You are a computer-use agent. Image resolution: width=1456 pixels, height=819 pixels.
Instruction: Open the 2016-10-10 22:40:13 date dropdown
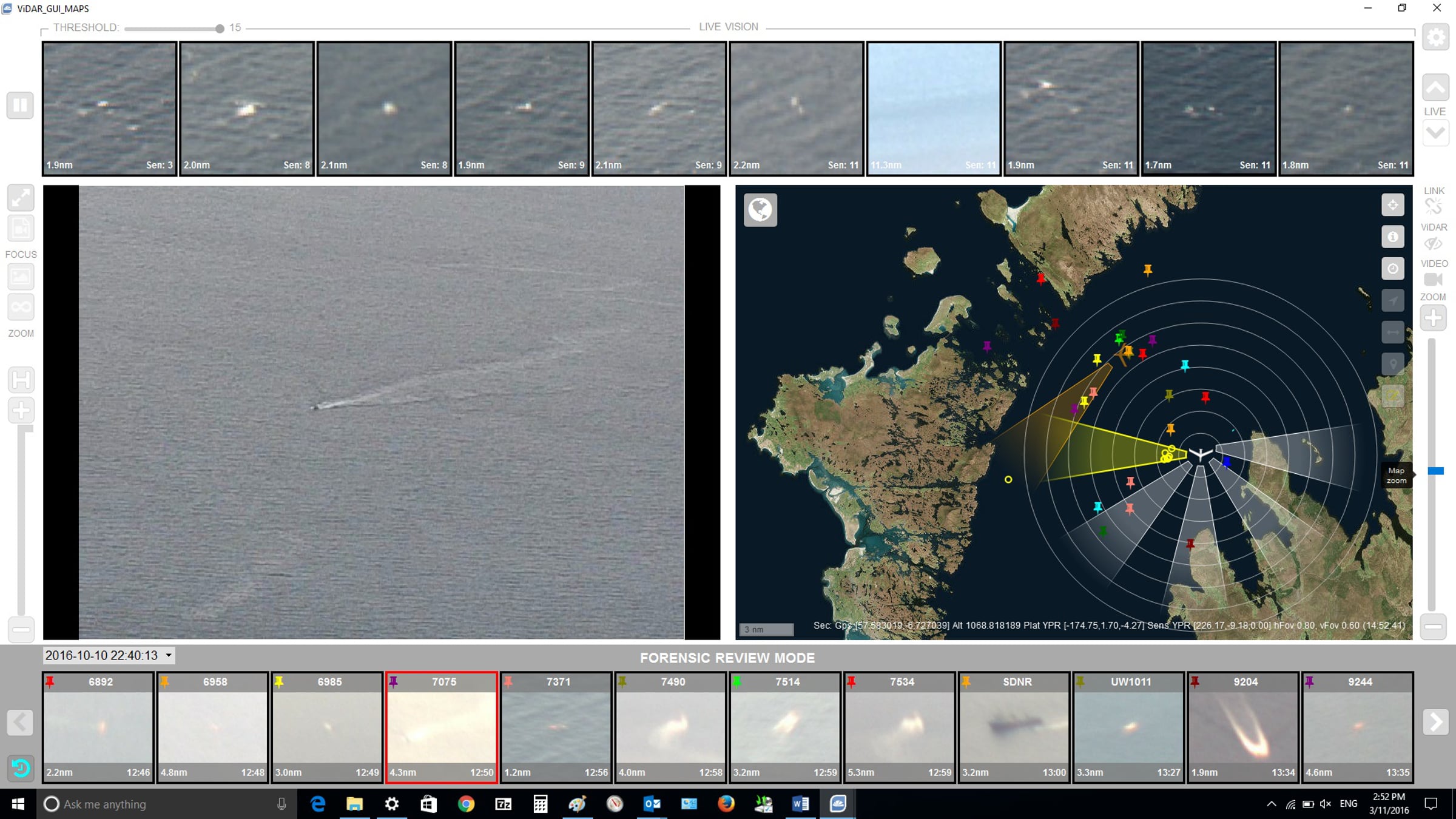[x=169, y=655]
